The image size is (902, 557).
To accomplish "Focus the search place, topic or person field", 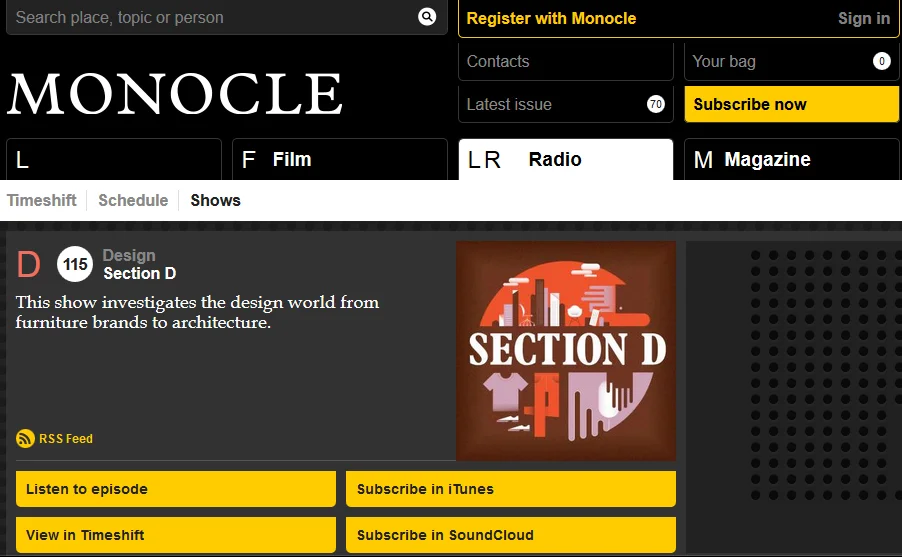I will tap(227, 17).
